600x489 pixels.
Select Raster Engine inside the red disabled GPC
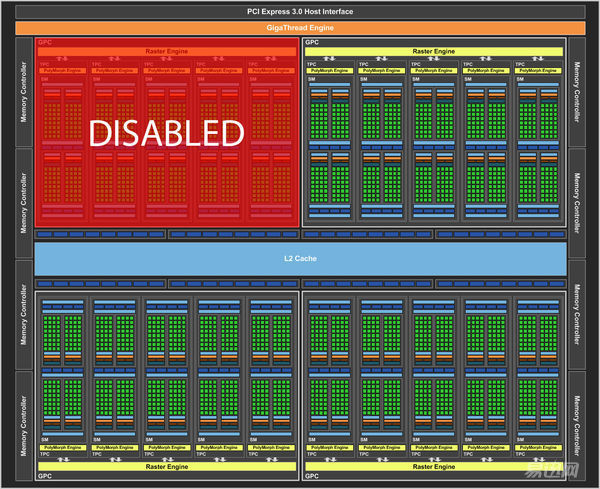click(166, 51)
